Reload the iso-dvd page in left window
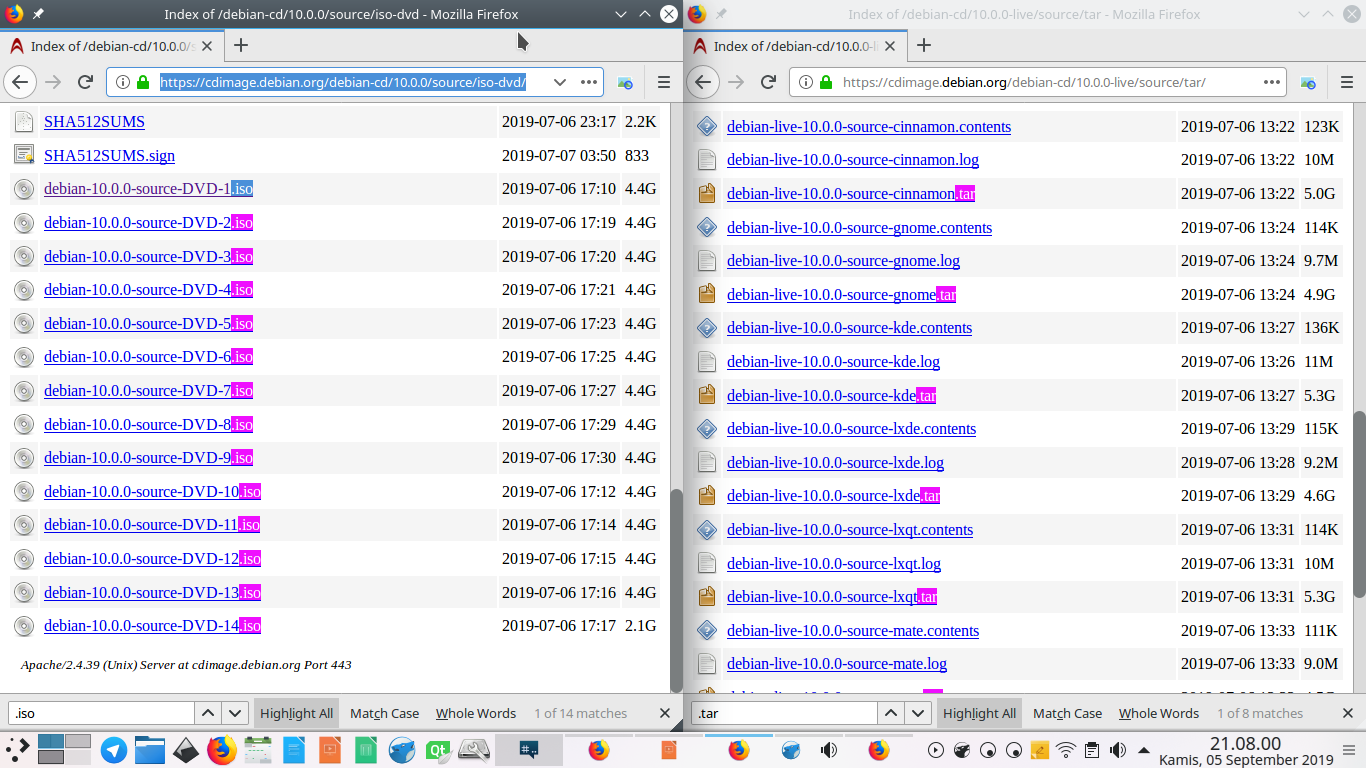This screenshot has width=1366, height=768. coord(86,82)
